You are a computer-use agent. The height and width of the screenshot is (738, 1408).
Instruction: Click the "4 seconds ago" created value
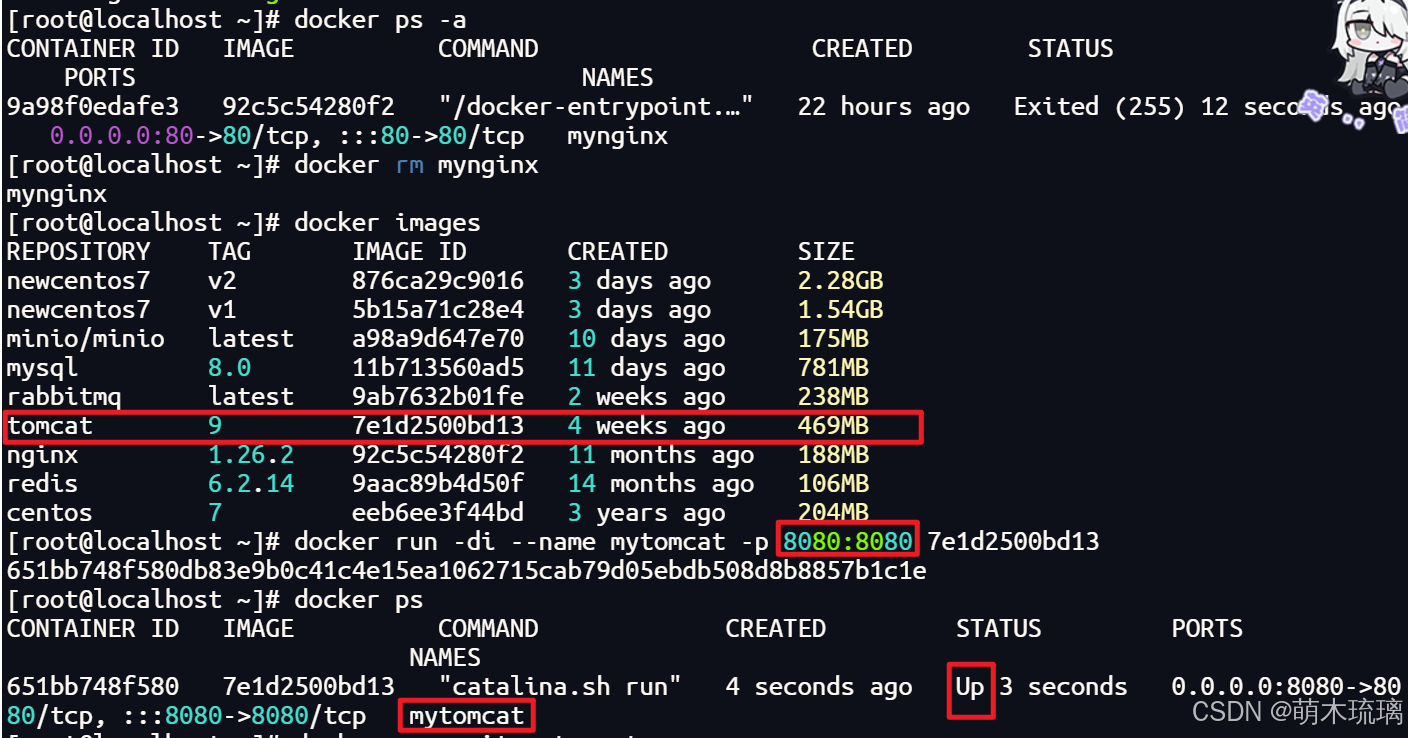[x=819, y=687]
